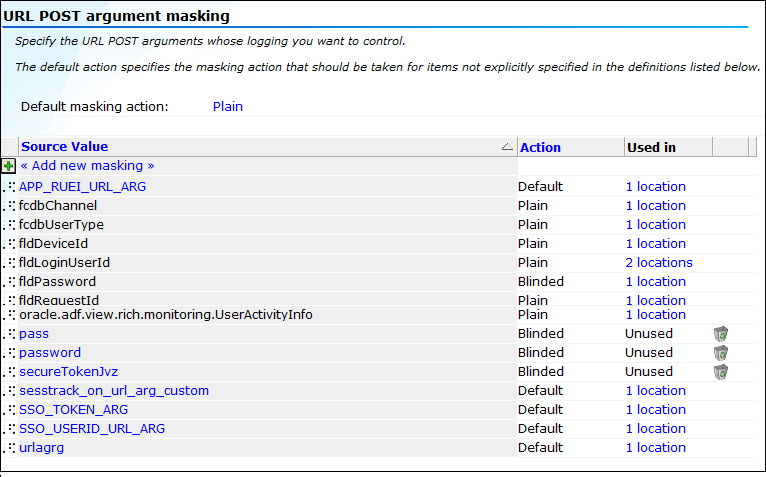The width and height of the screenshot is (766, 477).
Task: Open the sesstrack_on_url_arg_custom entry
Action: coord(114,390)
